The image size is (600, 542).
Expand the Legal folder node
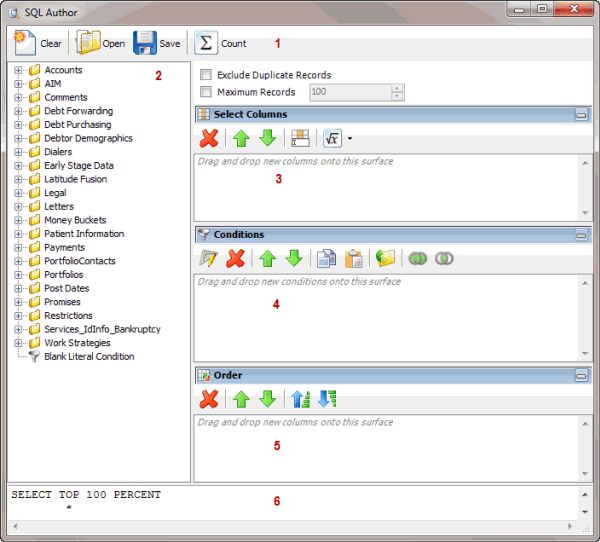click(x=18, y=193)
